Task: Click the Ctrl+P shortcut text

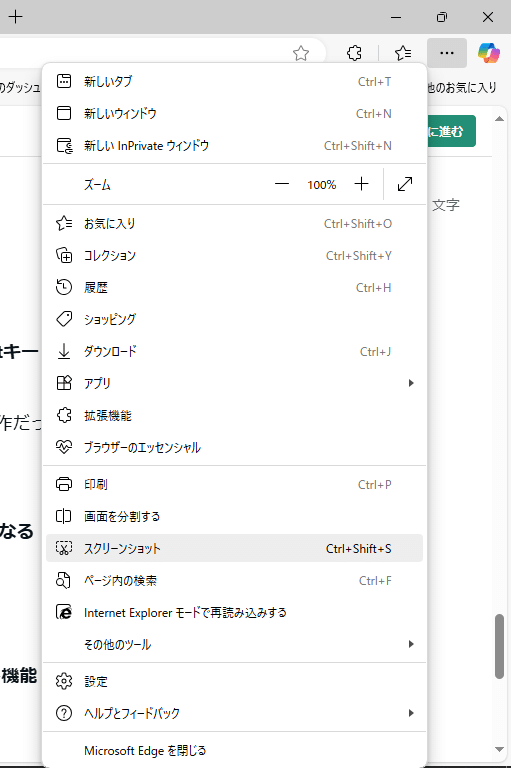Action: 374,485
